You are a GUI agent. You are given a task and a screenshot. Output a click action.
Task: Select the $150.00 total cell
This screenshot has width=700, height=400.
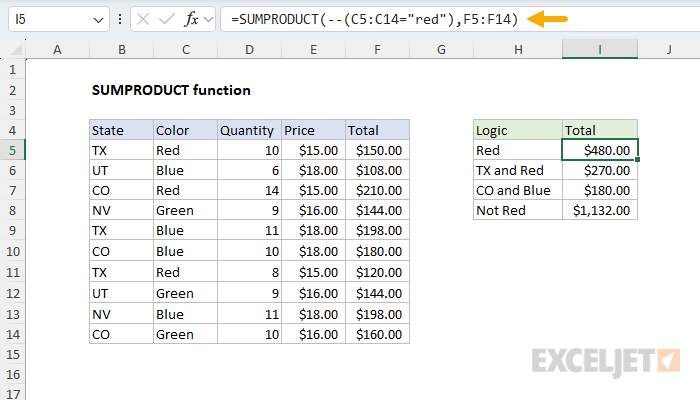click(x=377, y=150)
